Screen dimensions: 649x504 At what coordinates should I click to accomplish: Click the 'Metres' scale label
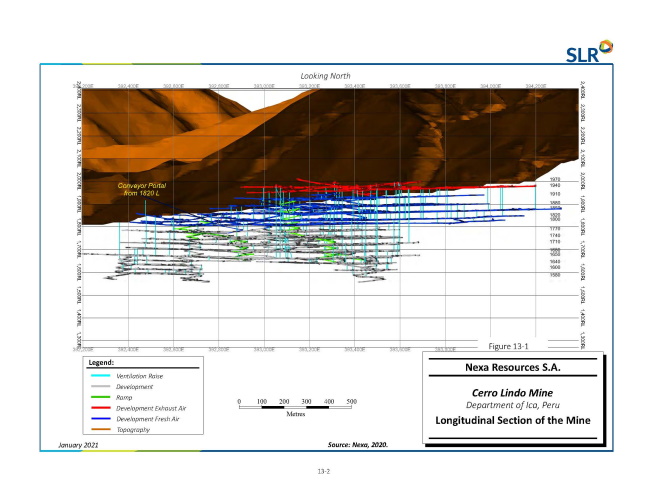(x=296, y=414)
